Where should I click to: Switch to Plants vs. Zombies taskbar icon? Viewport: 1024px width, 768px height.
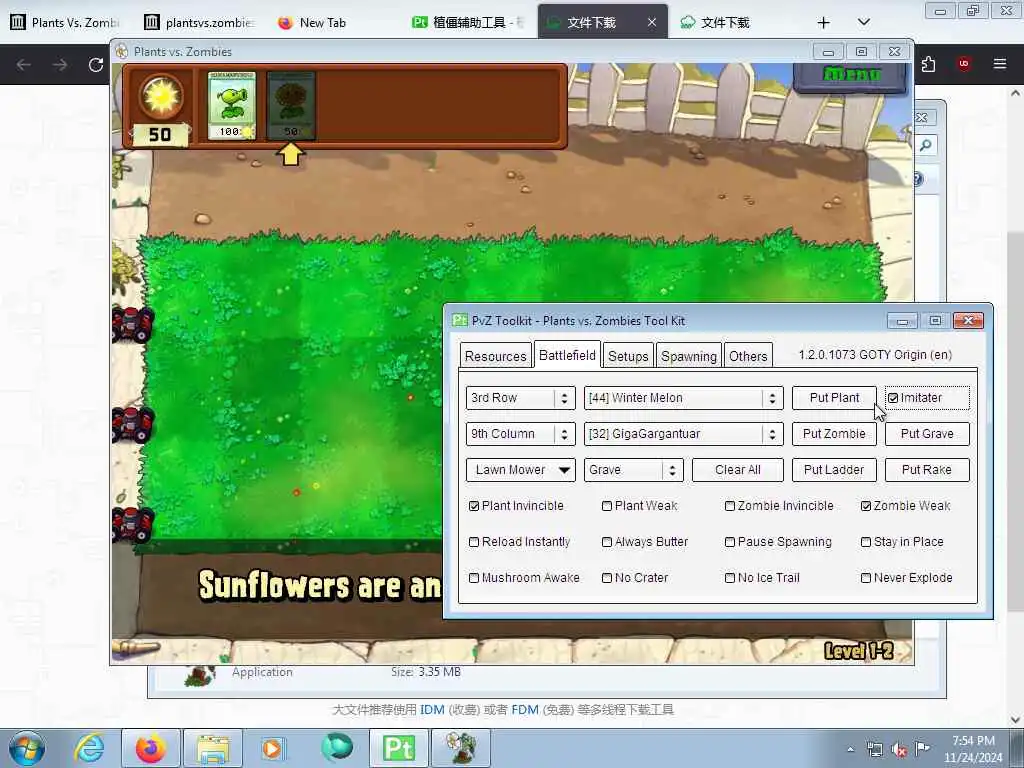[x=461, y=748]
